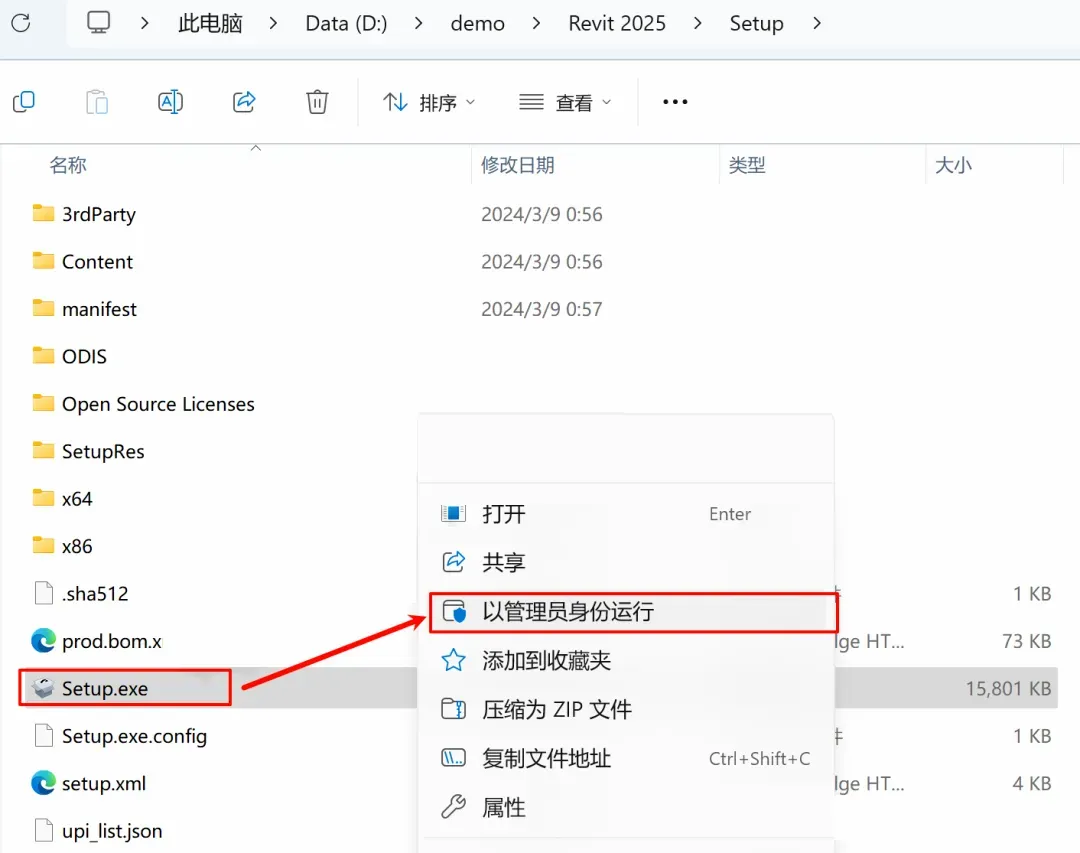This screenshot has width=1080, height=853.
Task: Click the shield icon for 以管理员身份运行
Action: (454, 611)
